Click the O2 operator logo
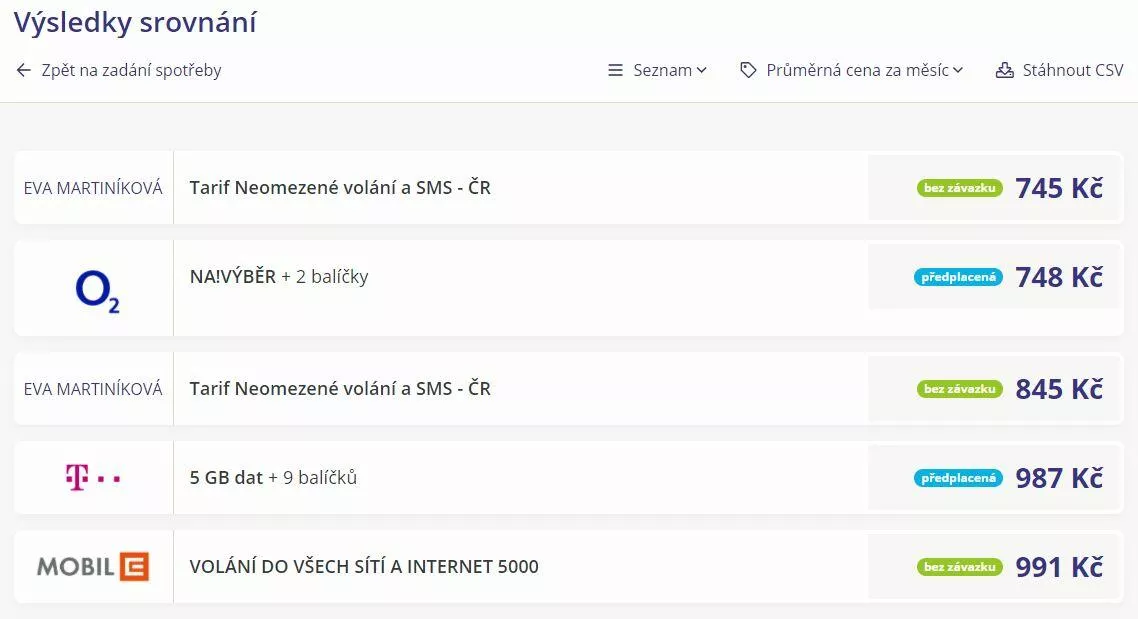The height and width of the screenshot is (619, 1138). [x=97, y=292]
